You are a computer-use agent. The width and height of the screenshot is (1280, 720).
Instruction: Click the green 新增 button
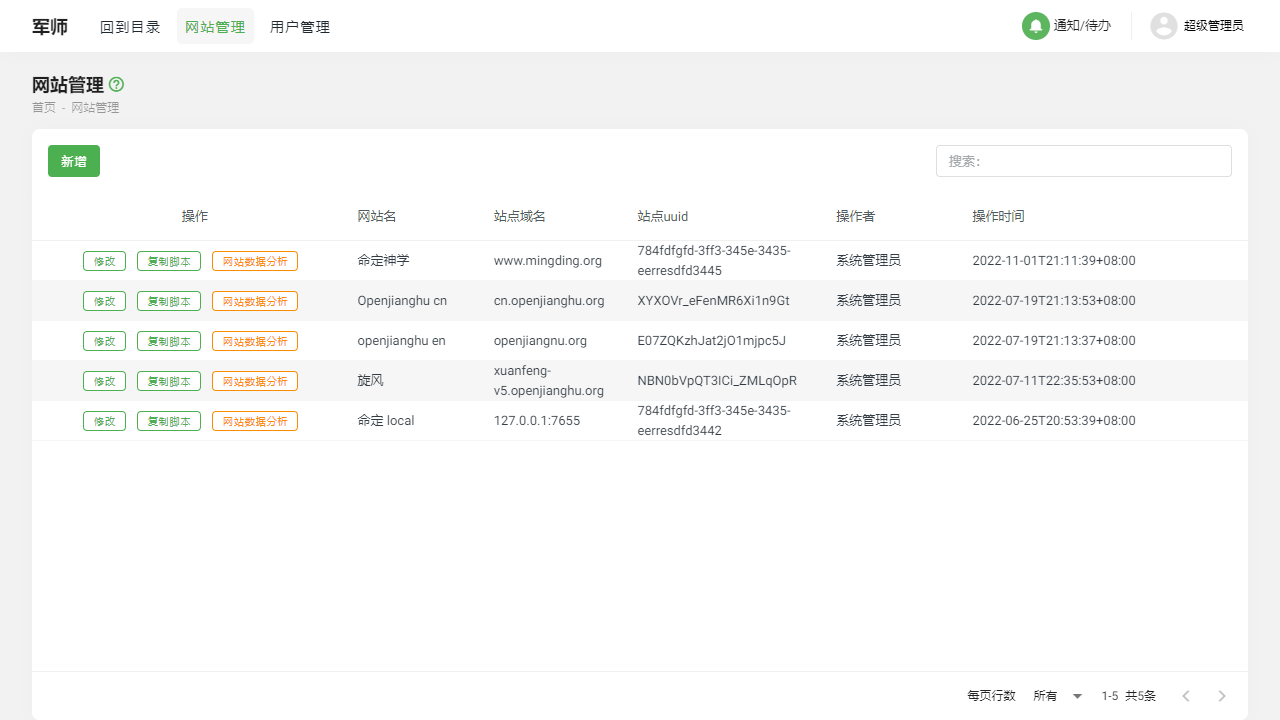[x=73, y=160]
